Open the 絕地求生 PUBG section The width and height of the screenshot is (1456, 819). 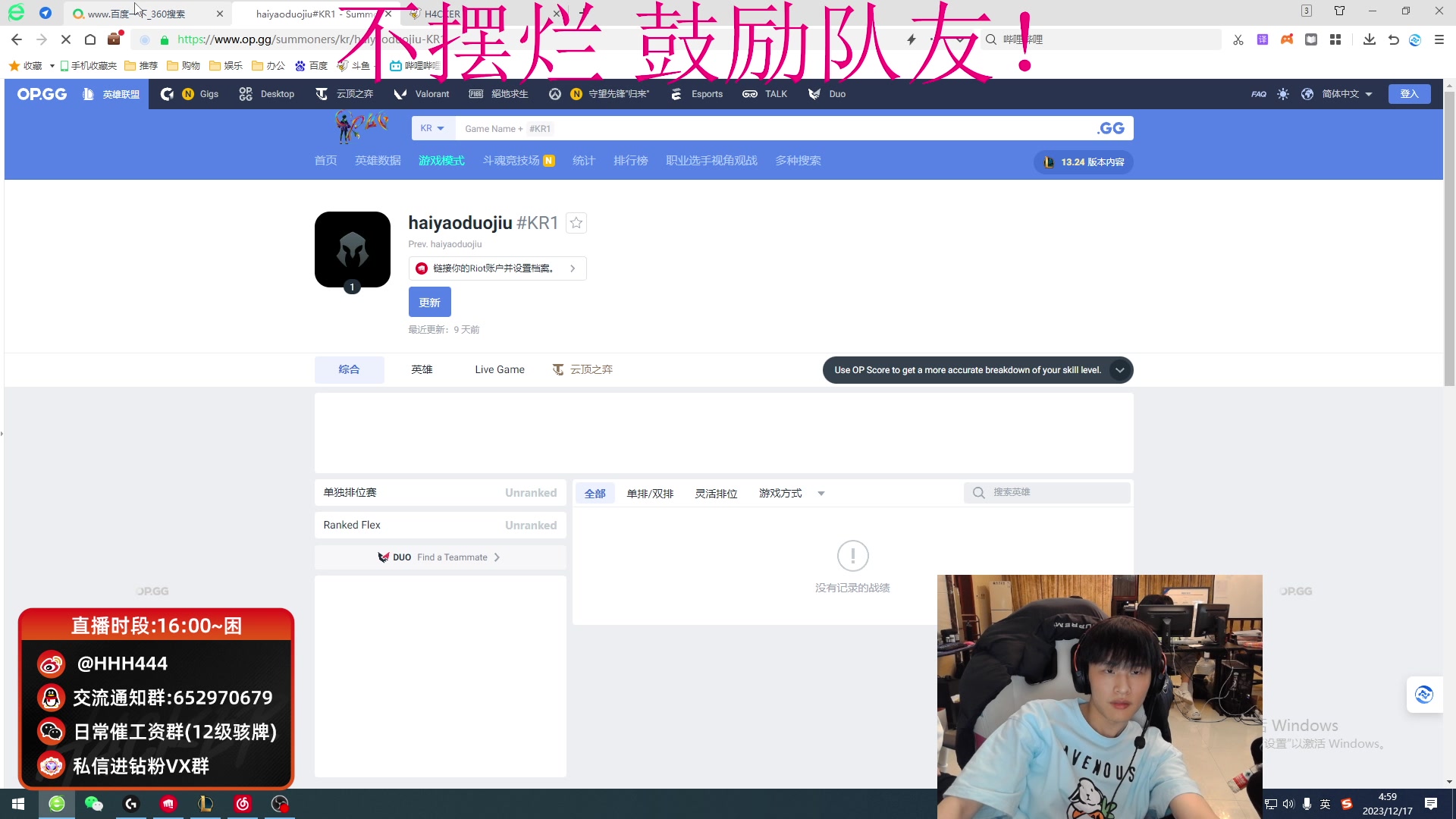(x=498, y=94)
